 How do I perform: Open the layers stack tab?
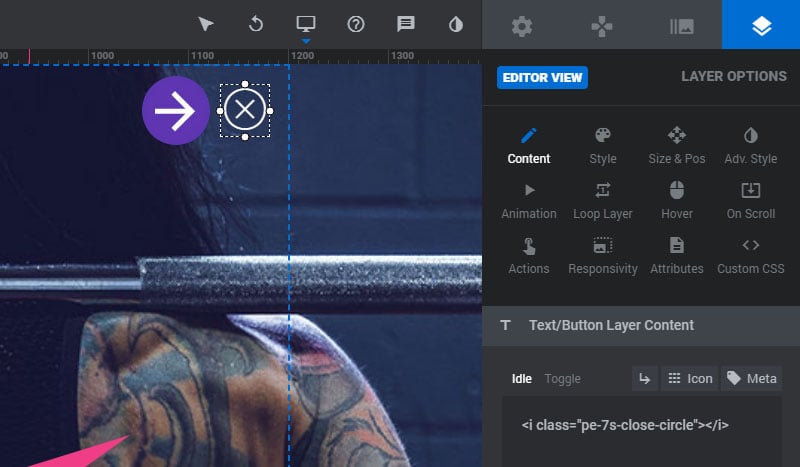[x=761, y=26]
